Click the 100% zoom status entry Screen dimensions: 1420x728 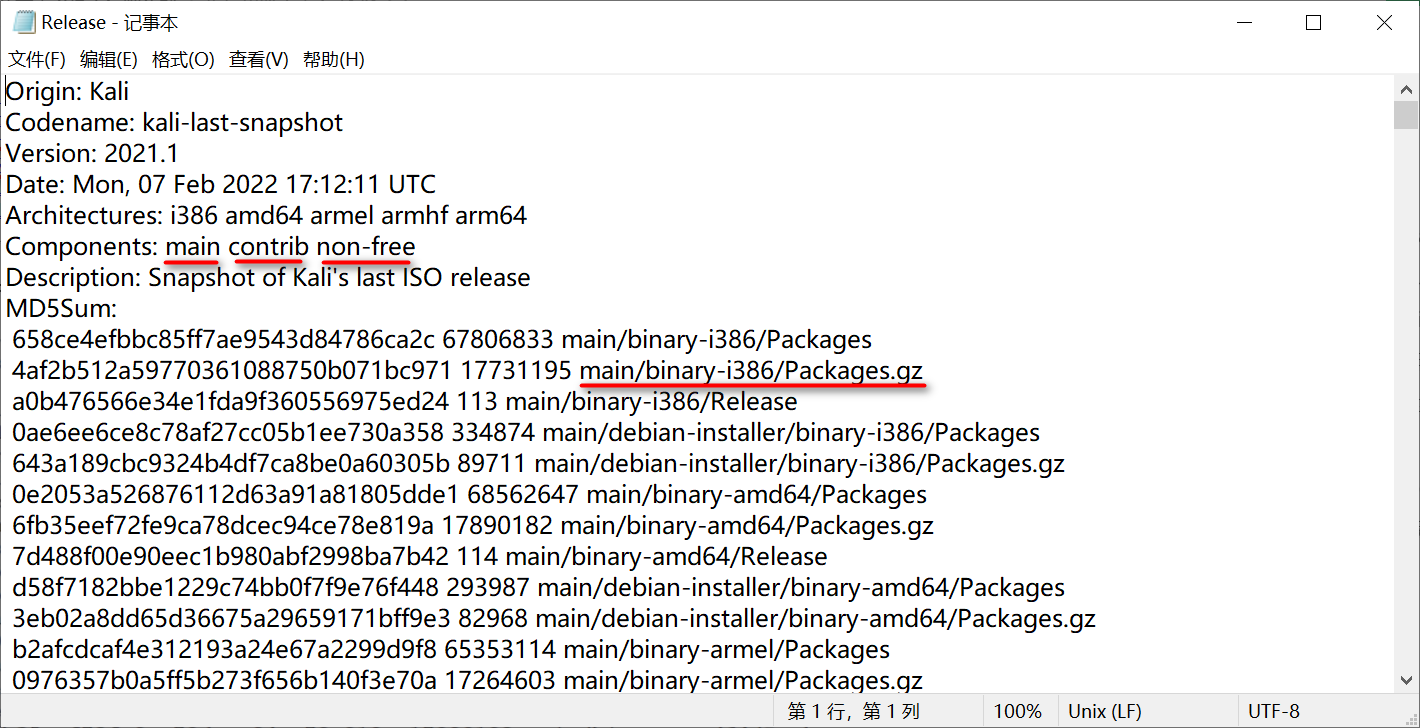1019,711
